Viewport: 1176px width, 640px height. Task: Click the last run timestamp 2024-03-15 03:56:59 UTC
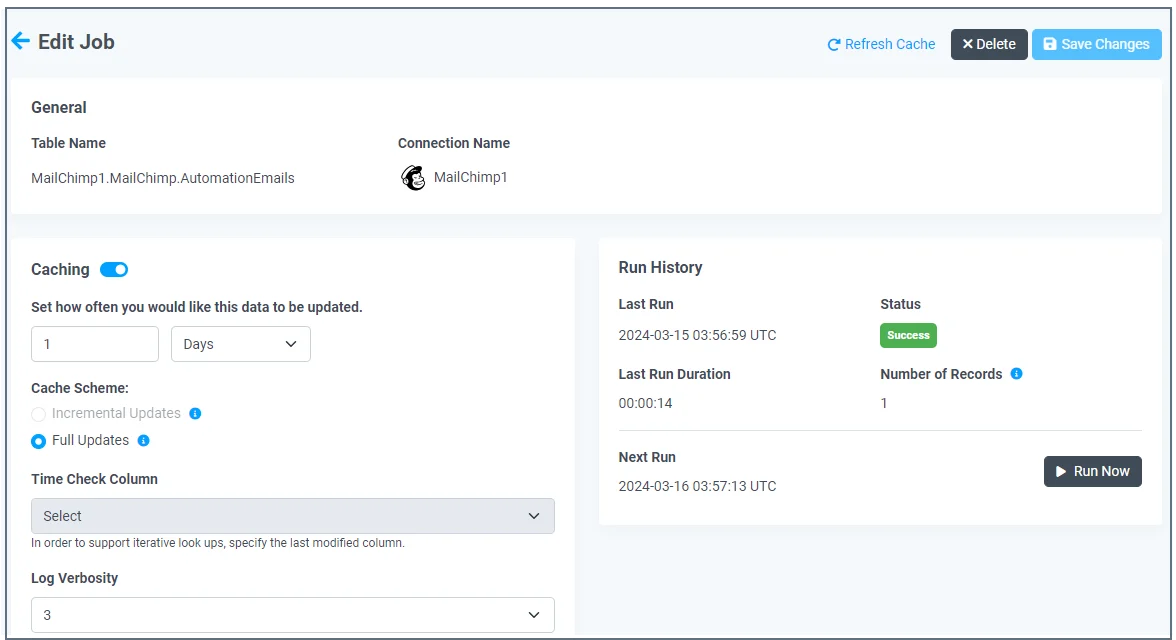click(697, 335)
